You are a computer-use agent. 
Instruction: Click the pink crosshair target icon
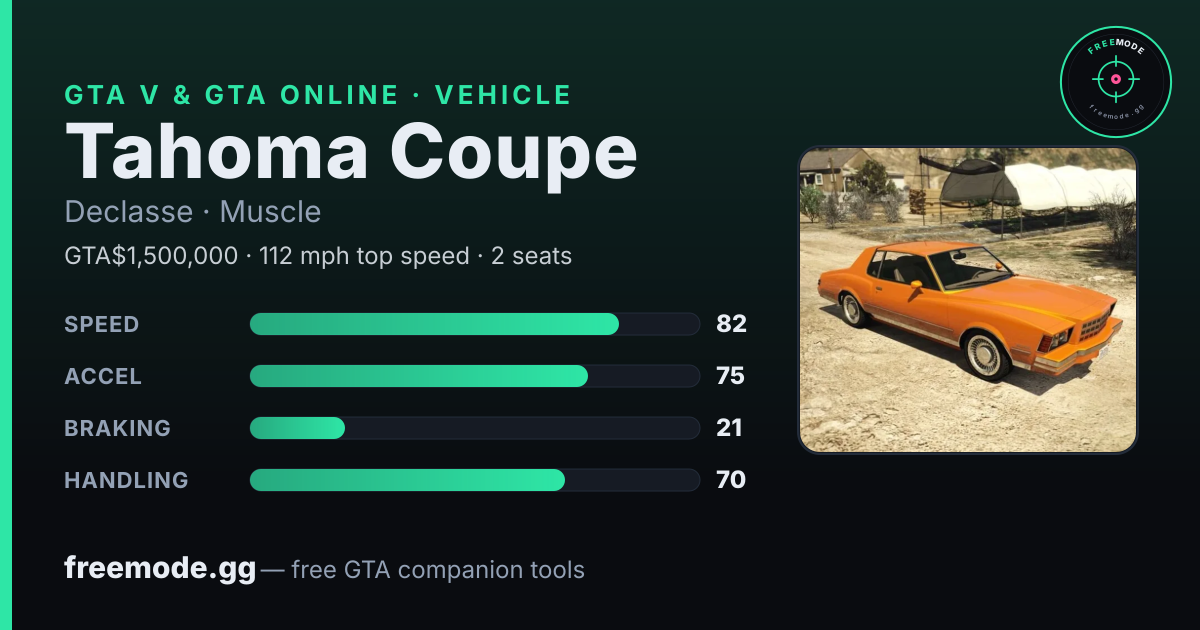[1115, 78]
